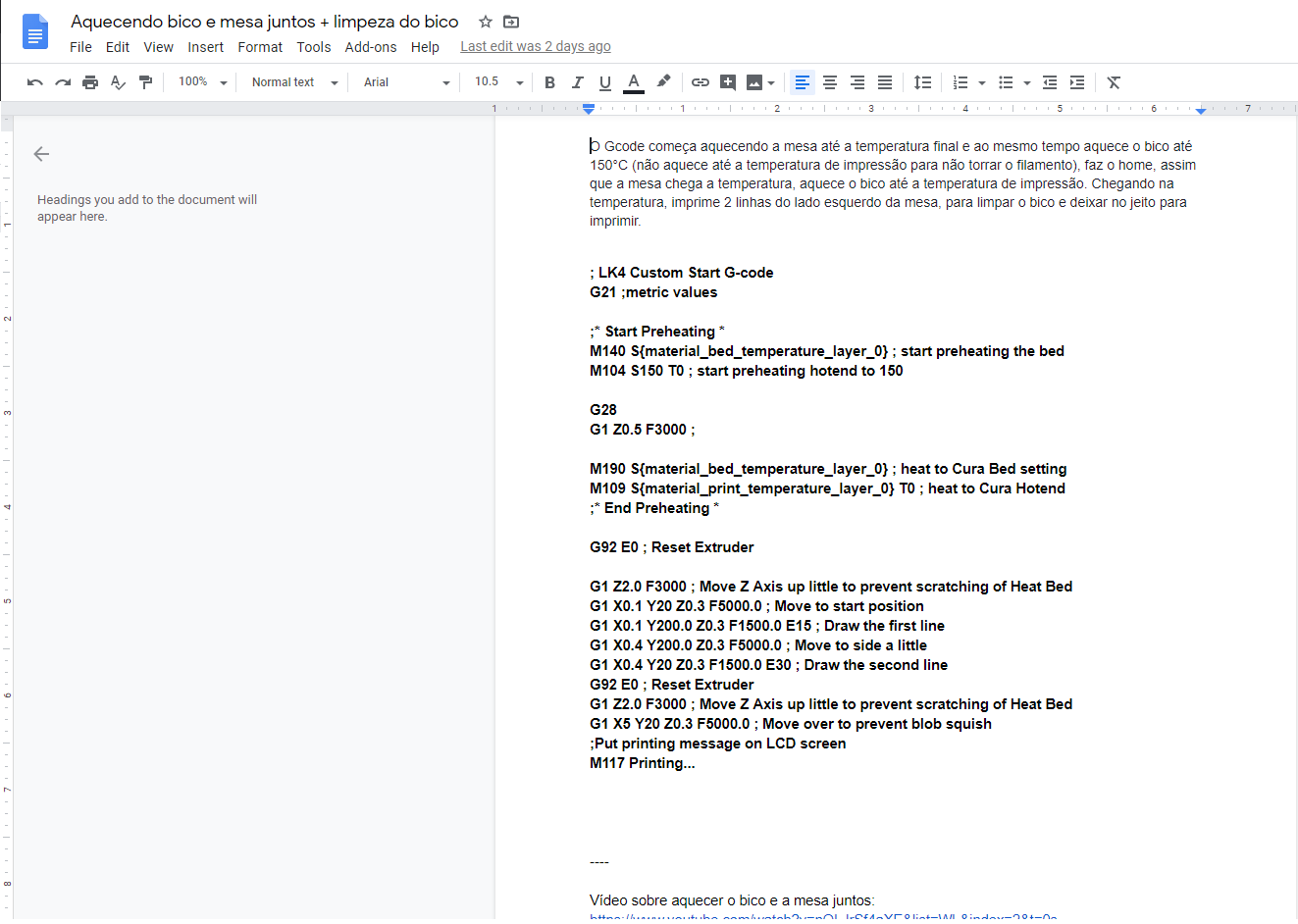This screenshot has width=1298, height=924.
Task: Open the Normal text style dropdown
Action: 294,82
